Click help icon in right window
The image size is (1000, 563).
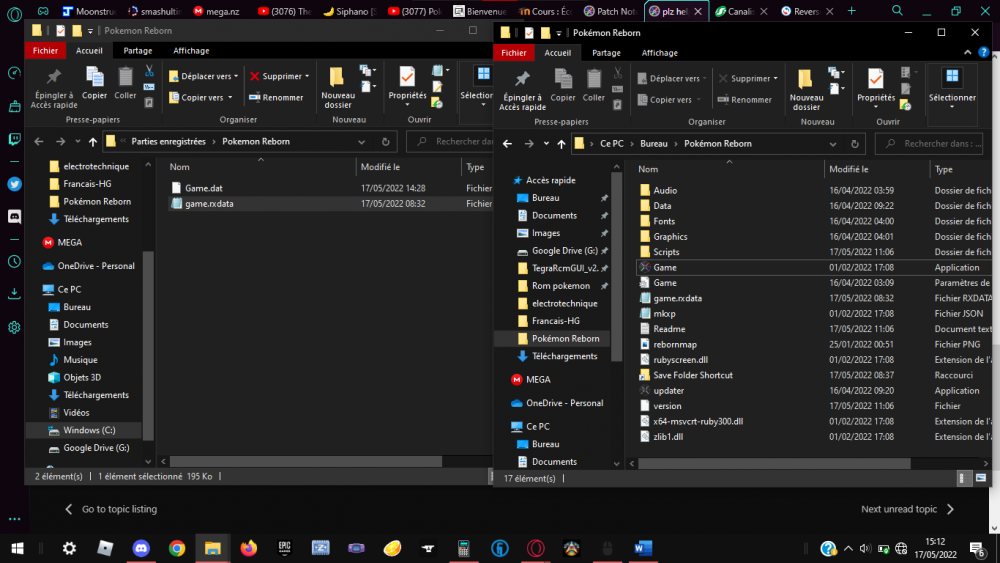click(x=983, y=53)
